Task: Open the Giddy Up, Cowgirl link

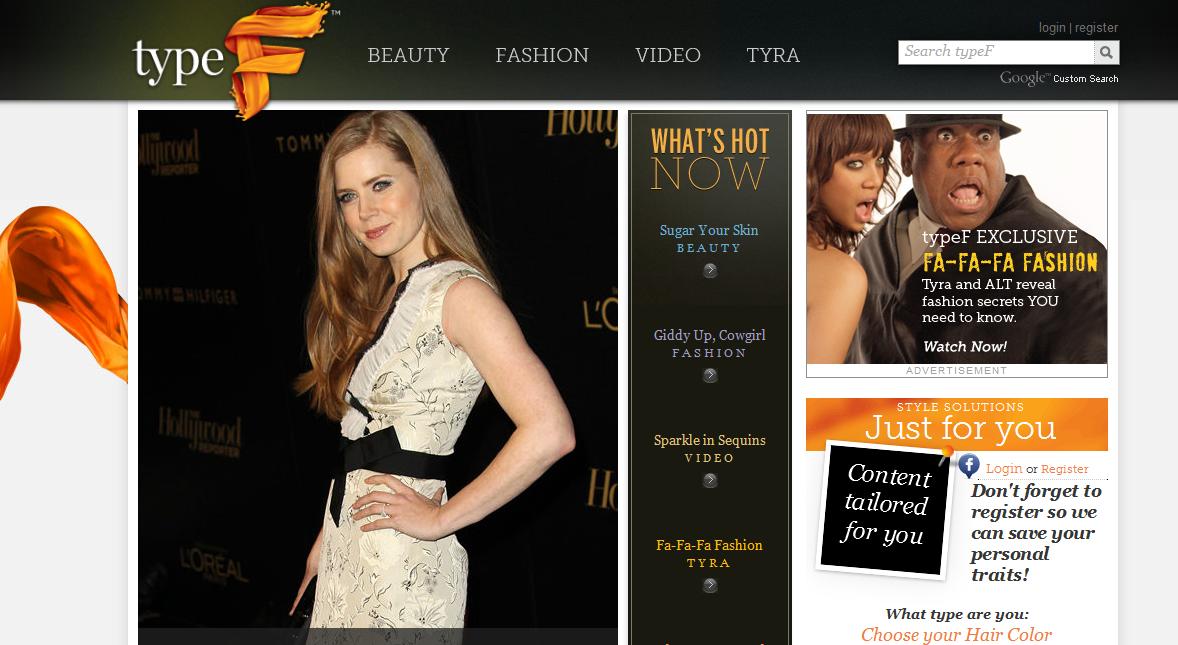Action: tap(709, 335)
